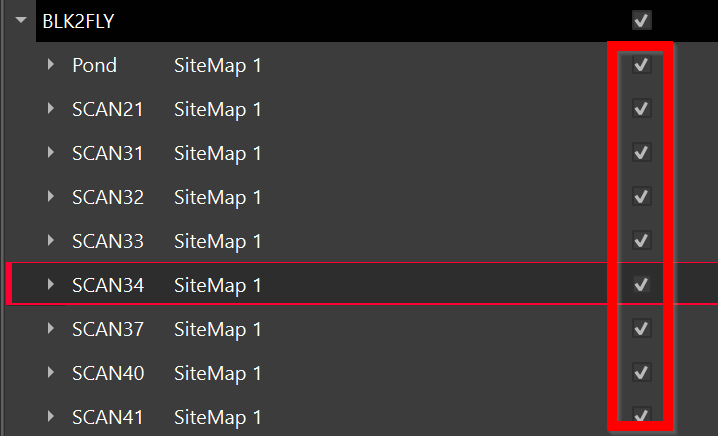
Task: Select the SCAN31 label
Action: tap(107, 154)
